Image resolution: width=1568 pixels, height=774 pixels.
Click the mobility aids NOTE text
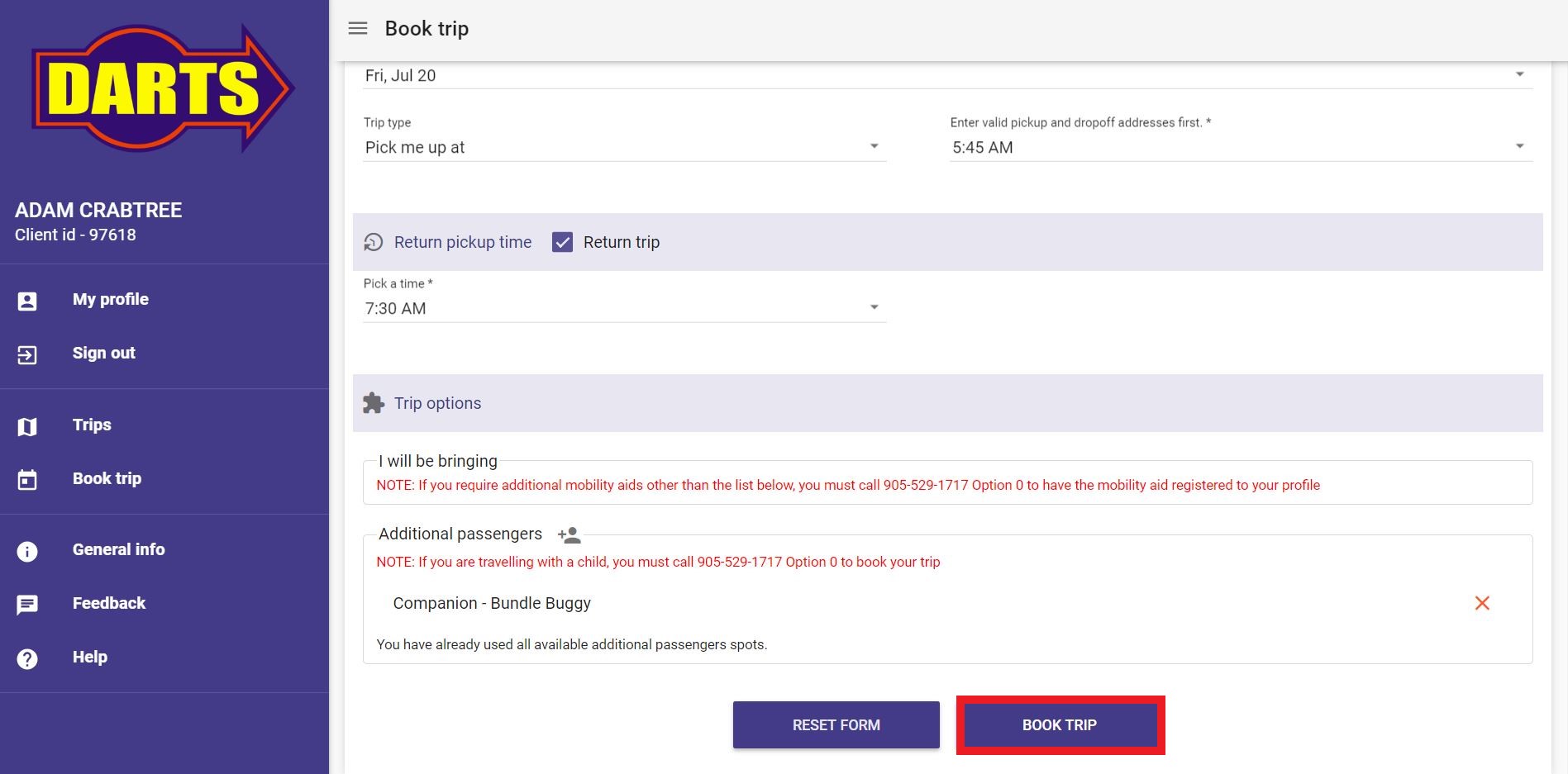[x=848, y=485]
